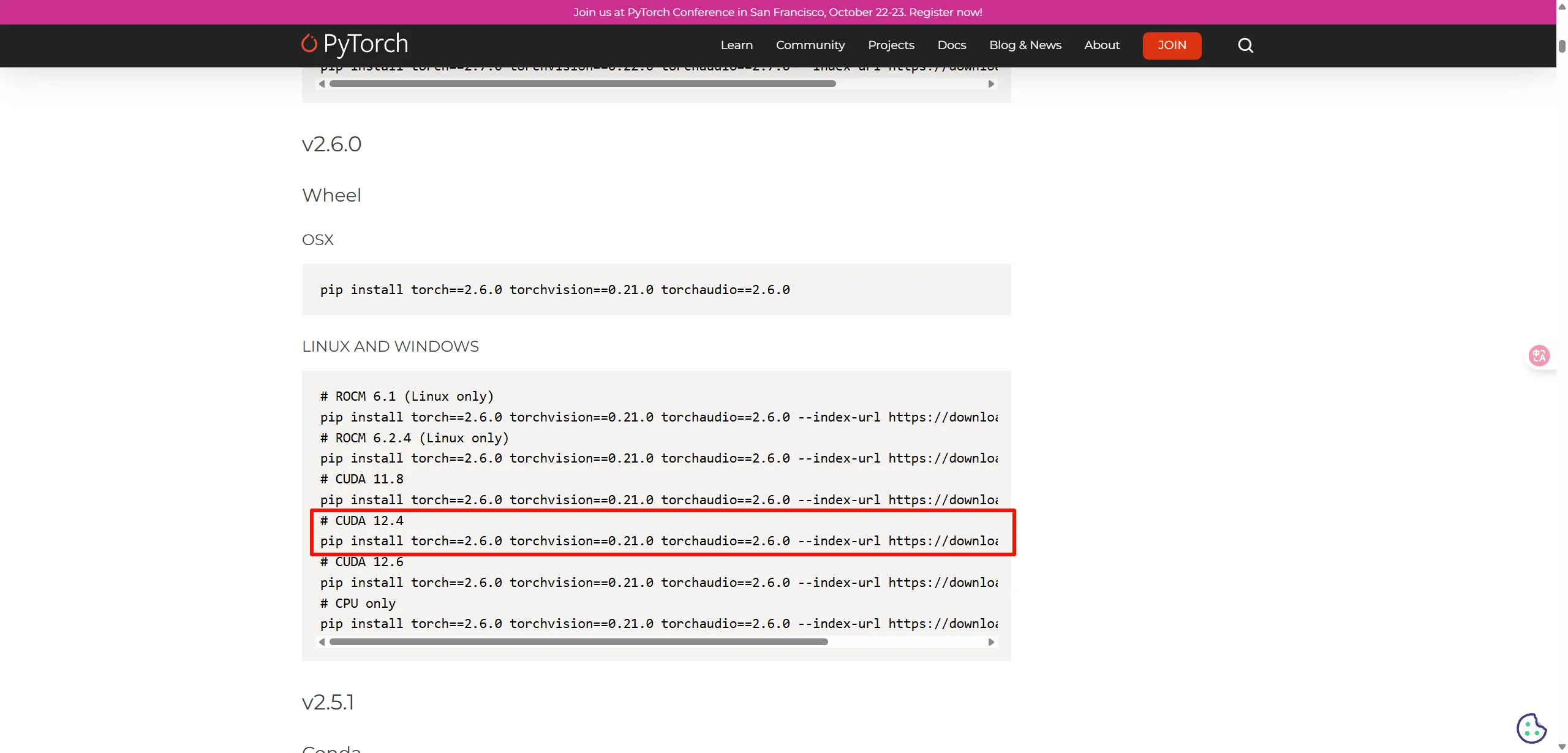Screen dimensions: 1568x753
Task: Click the red JOIN button
Action: click(x=1171, y=45)
